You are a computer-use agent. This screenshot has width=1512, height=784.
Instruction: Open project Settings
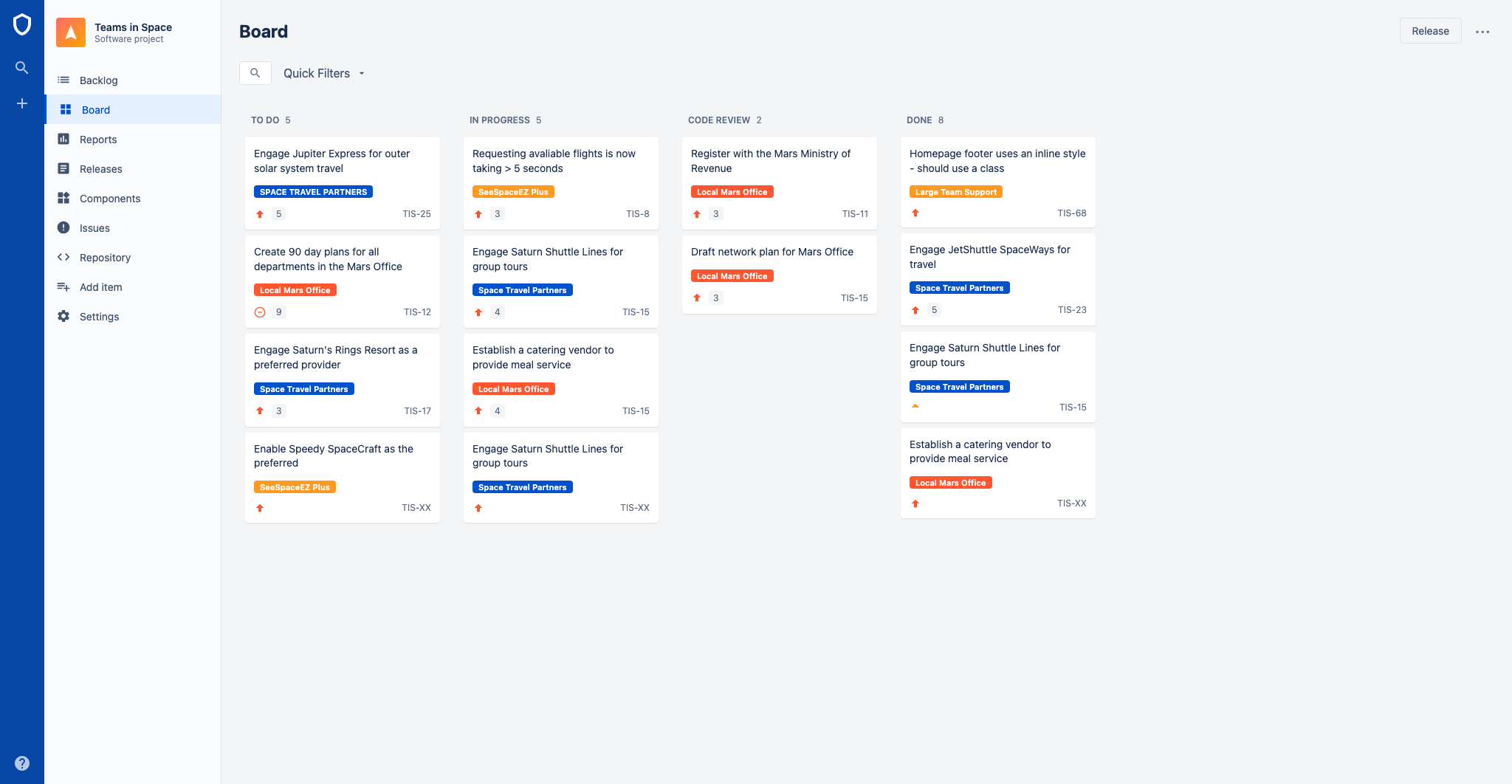coord(99,317)
